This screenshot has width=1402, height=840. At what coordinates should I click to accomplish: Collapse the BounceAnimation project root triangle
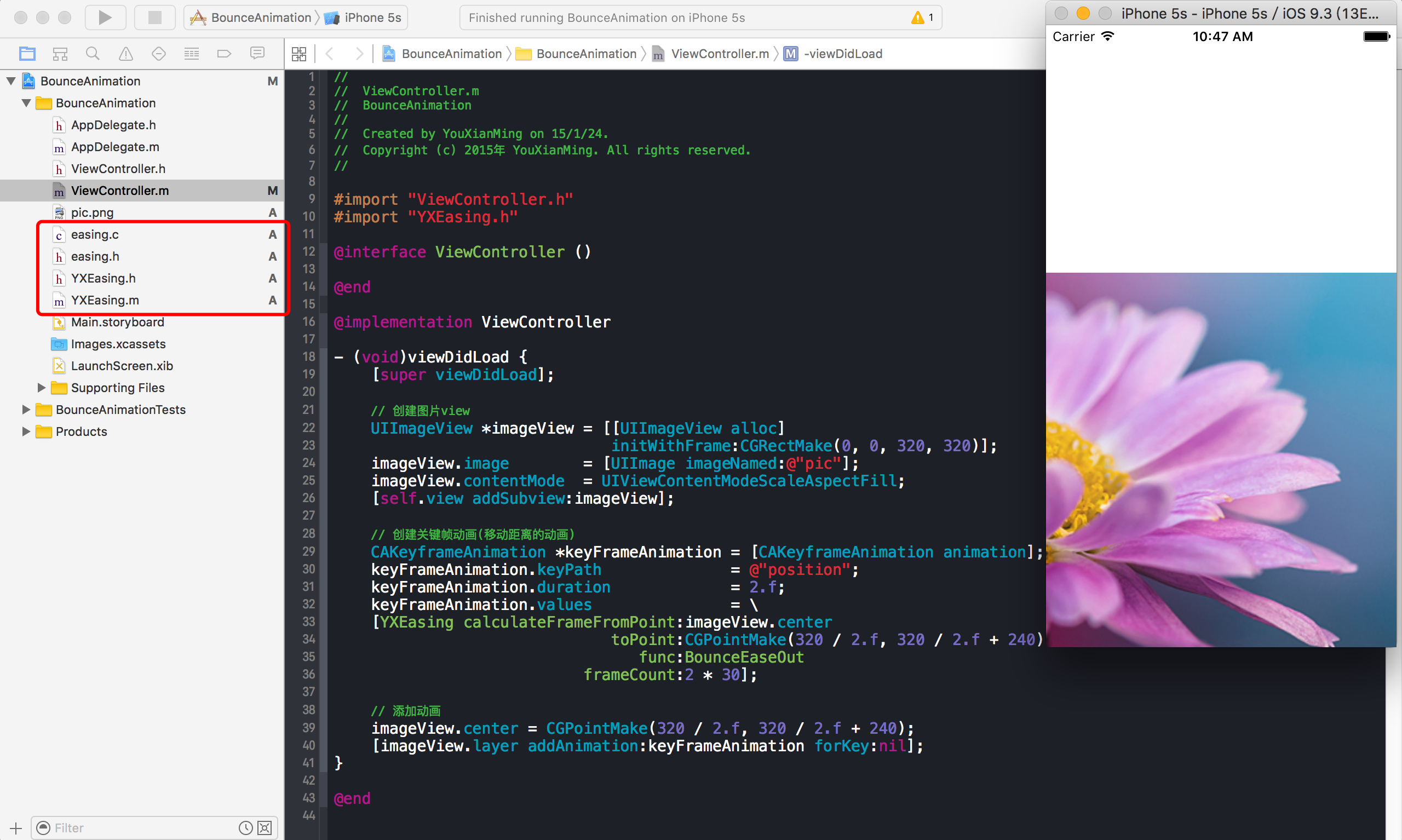pyautogui.click(x=11, y=81)
